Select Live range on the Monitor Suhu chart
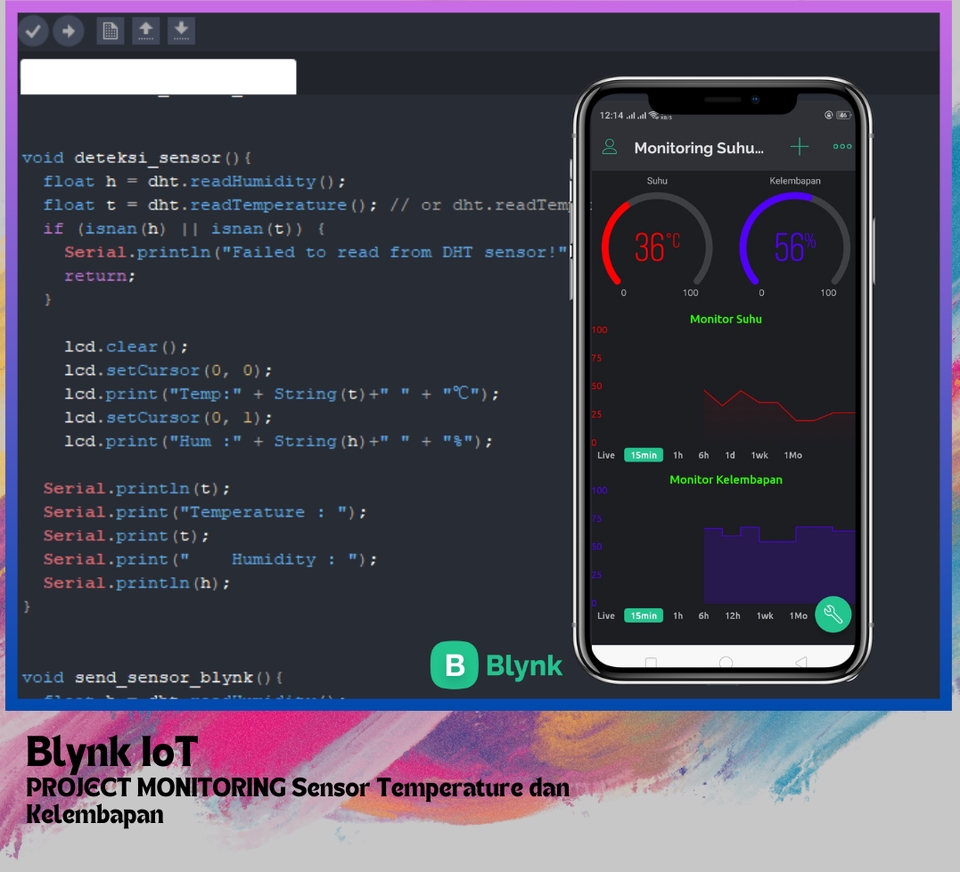 [x=606, y=455]
